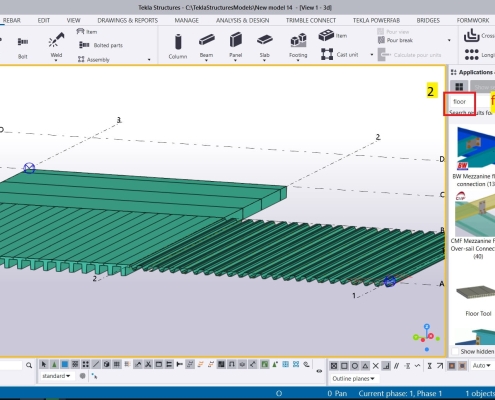Click the blue Select assemblies switch
This screenshot has height=400, width=495.
click(x=285, y=365)
